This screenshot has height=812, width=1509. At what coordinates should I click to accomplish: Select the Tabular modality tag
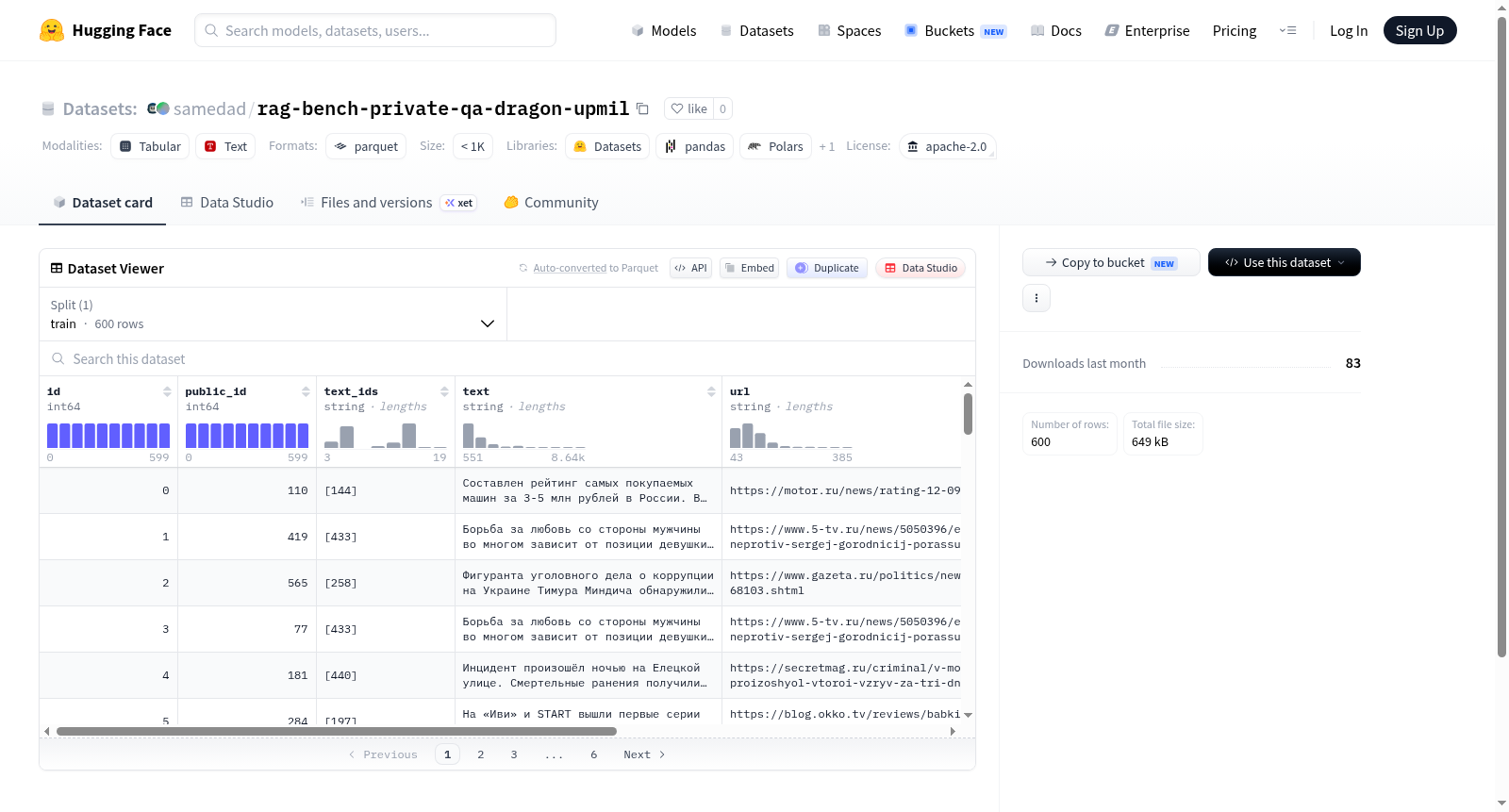pyautogui.click(x=150, y=146)
